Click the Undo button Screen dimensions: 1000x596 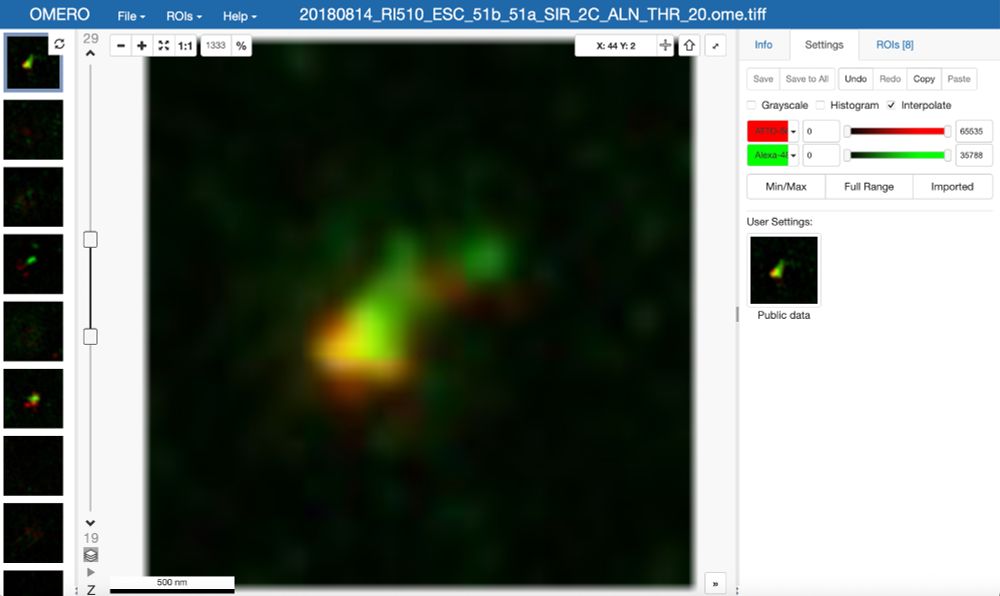pos(855,79)
